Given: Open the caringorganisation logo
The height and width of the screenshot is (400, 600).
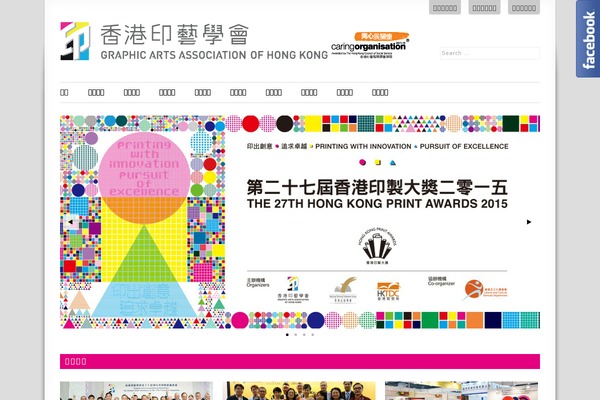Looking at the screenshot, I should 370,45.
